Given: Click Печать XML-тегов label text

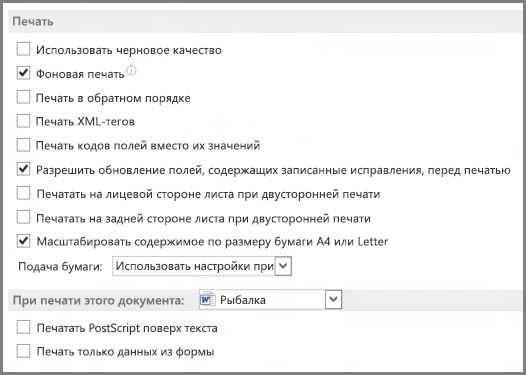Looking at the screenshot, I should tap(85, 121).
